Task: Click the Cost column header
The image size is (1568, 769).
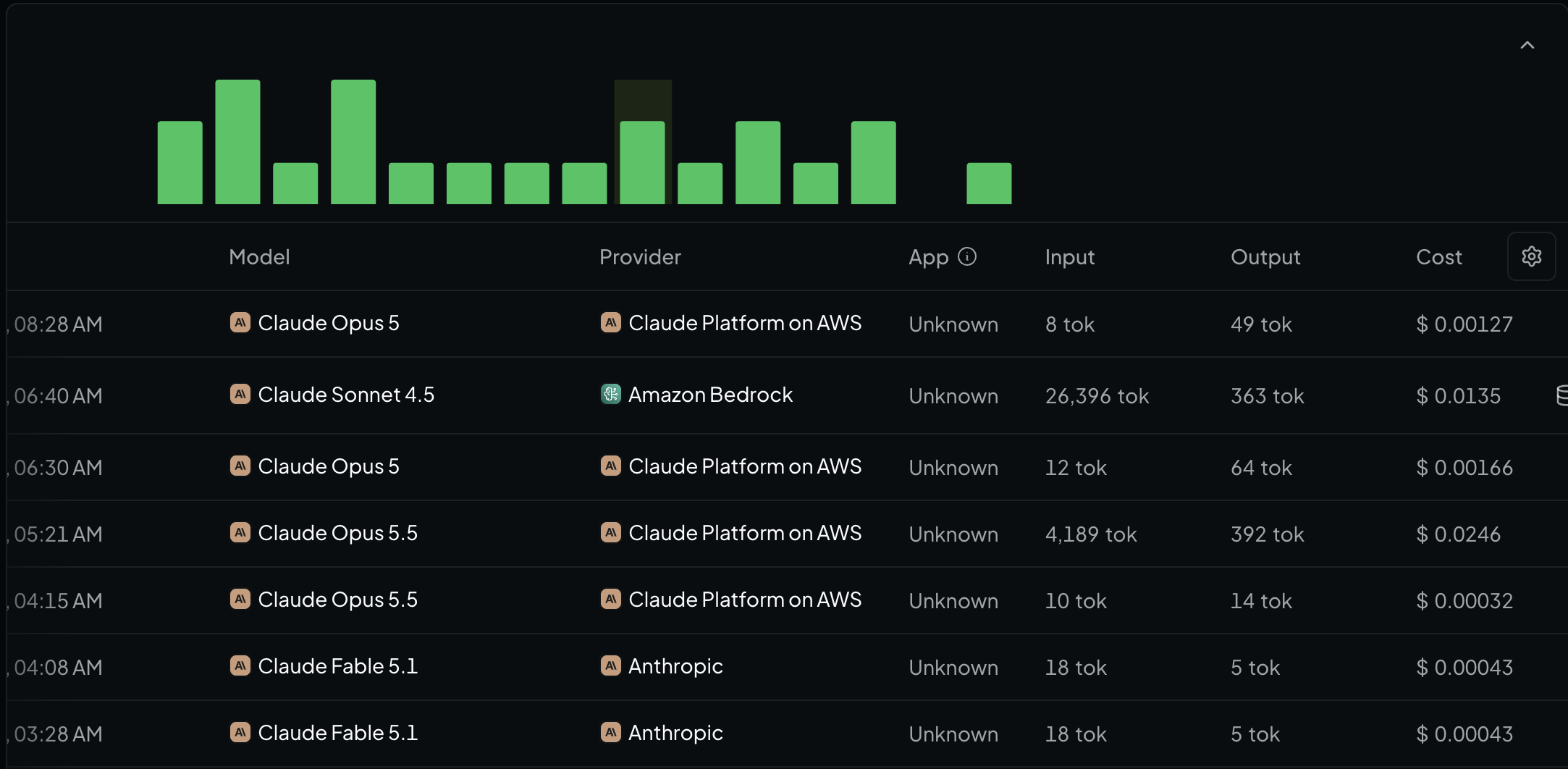Action: tap(1439, 257)
